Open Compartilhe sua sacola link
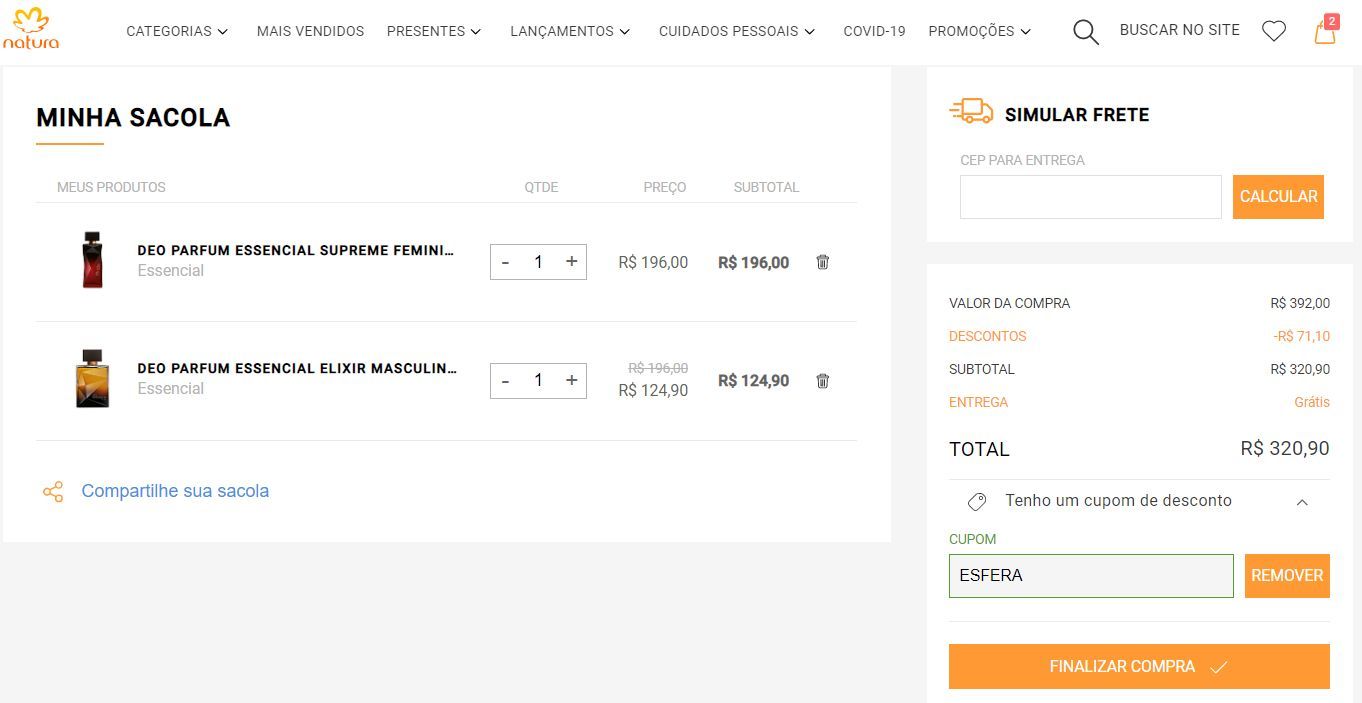This screenshot has height=703, width=1362. tap(175, 491)
